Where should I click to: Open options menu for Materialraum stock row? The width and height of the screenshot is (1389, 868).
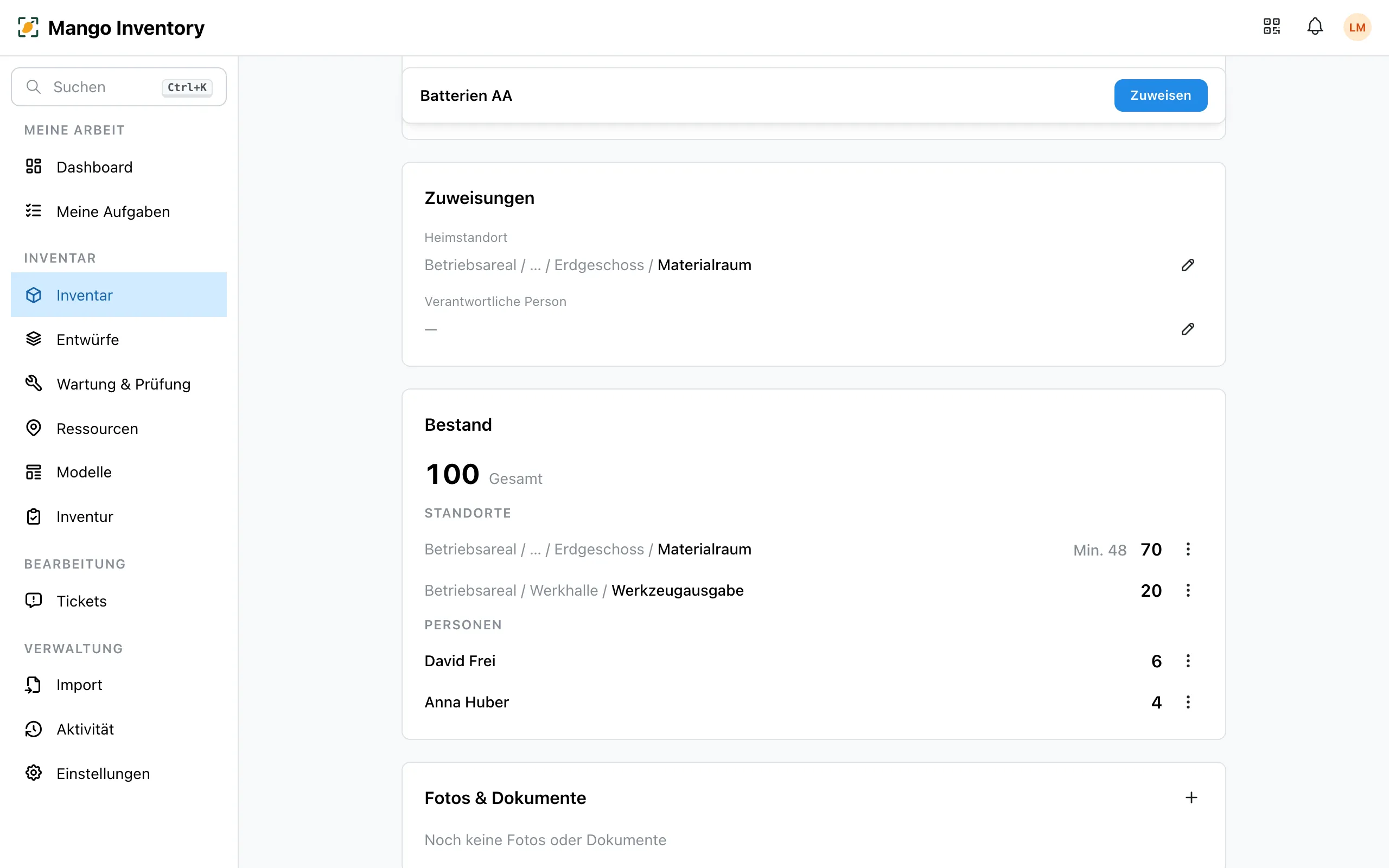(x=1188, y=550)
